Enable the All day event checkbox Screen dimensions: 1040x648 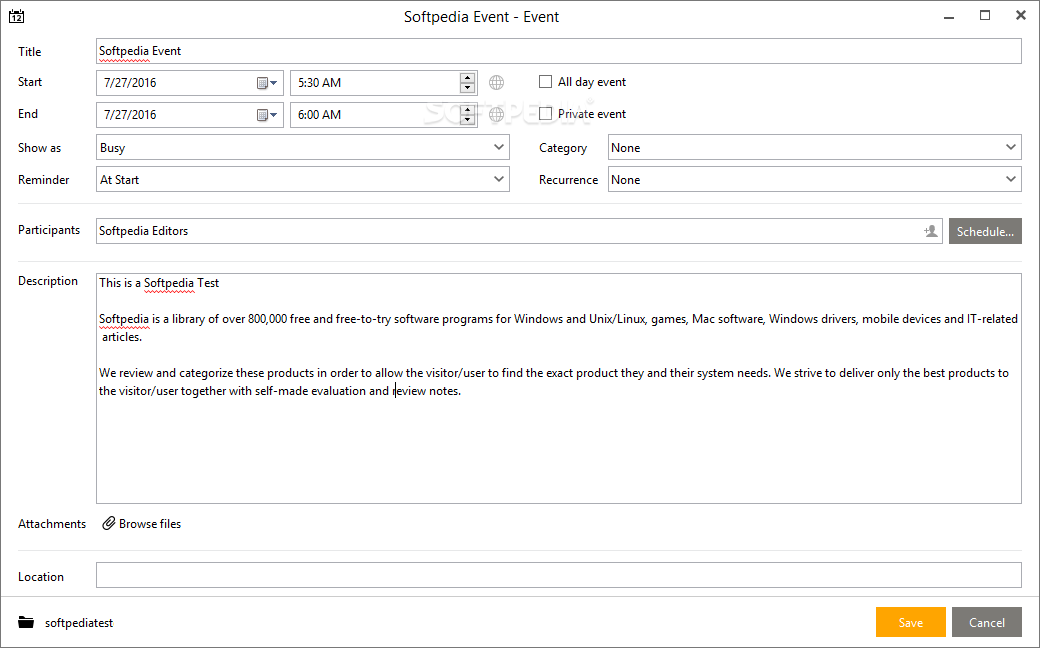pos(545,82)
